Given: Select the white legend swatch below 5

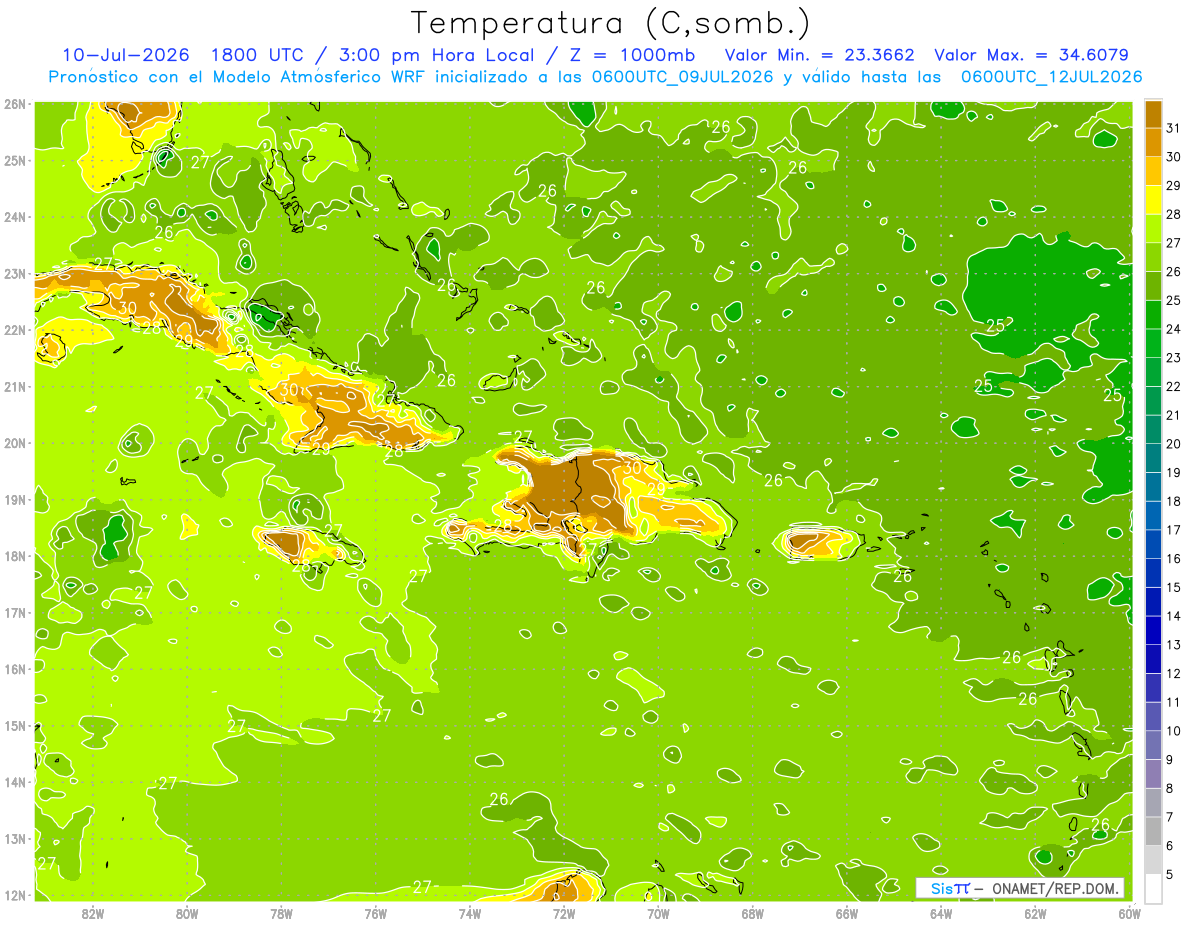Looking at the screenshot, I should [1153, 888].
